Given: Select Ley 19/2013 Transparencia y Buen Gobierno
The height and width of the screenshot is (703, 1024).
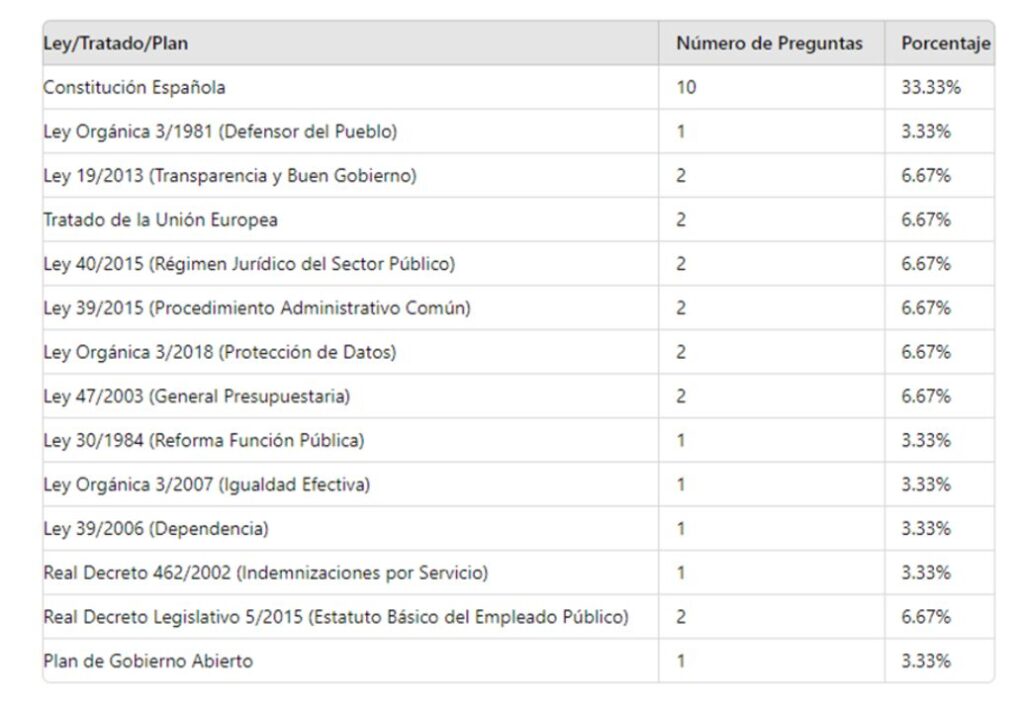Looking at the screenshot, I should coord(230,176).
